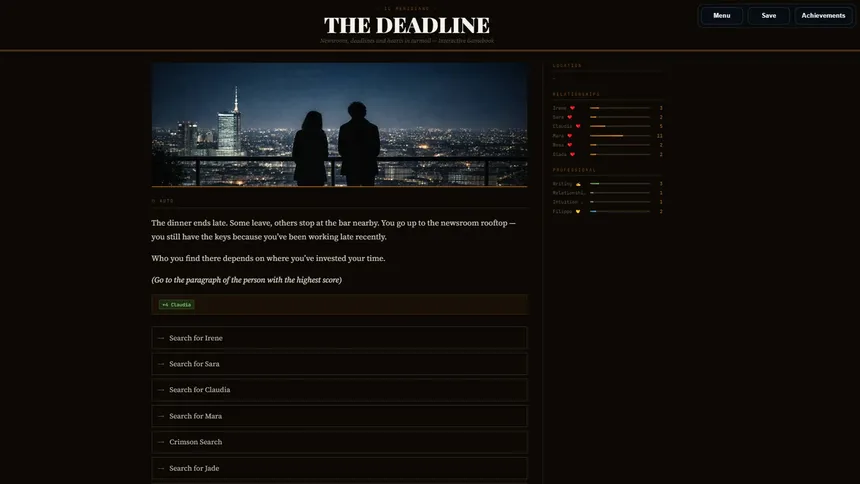Click the arrow icon before Search for Claudia
Image resolution: width=860 pixels, height=484 pixels.
pos(161,390)
